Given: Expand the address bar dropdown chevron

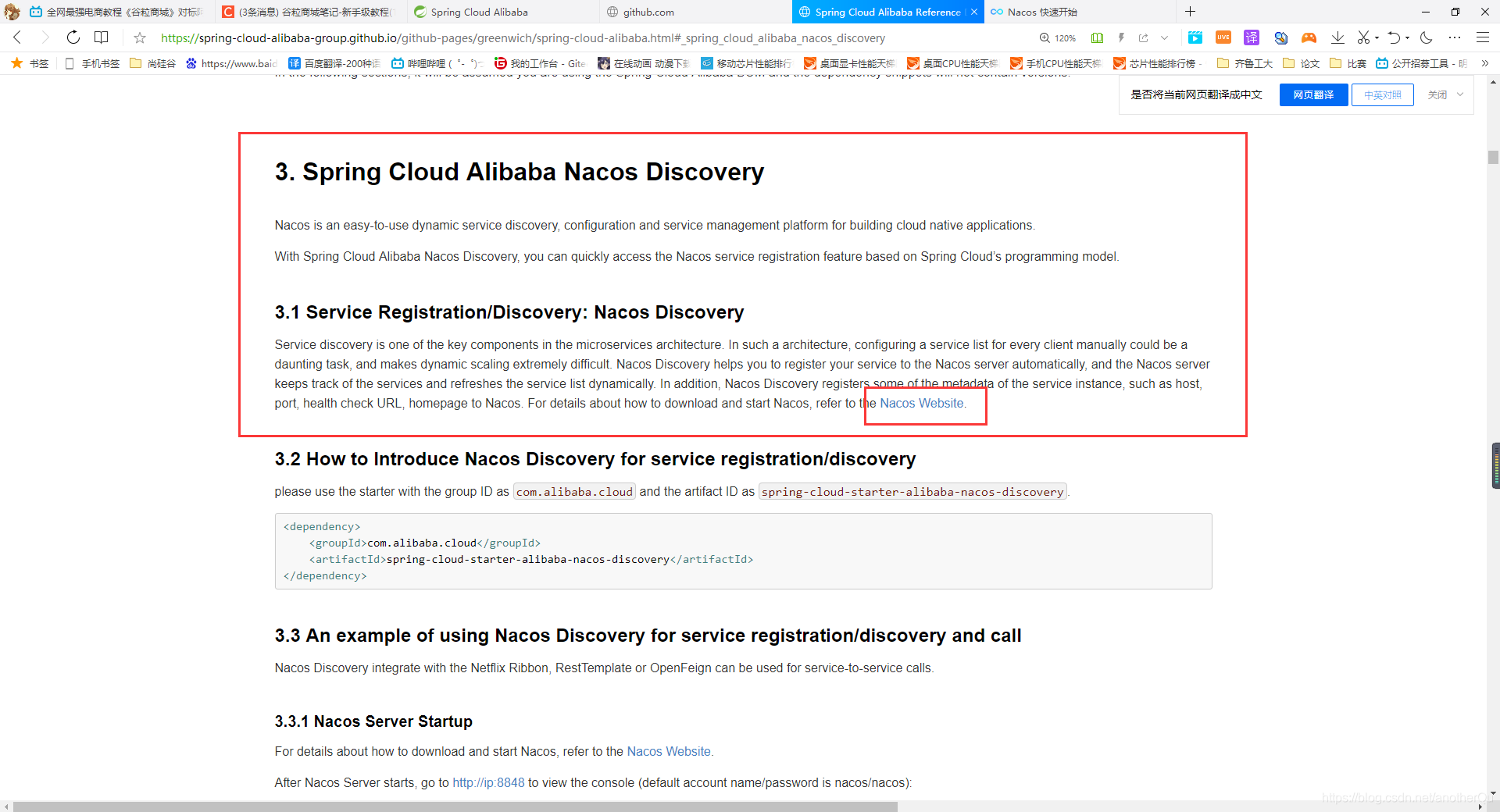Looking at the screenshot, I should click(1165, 37).
